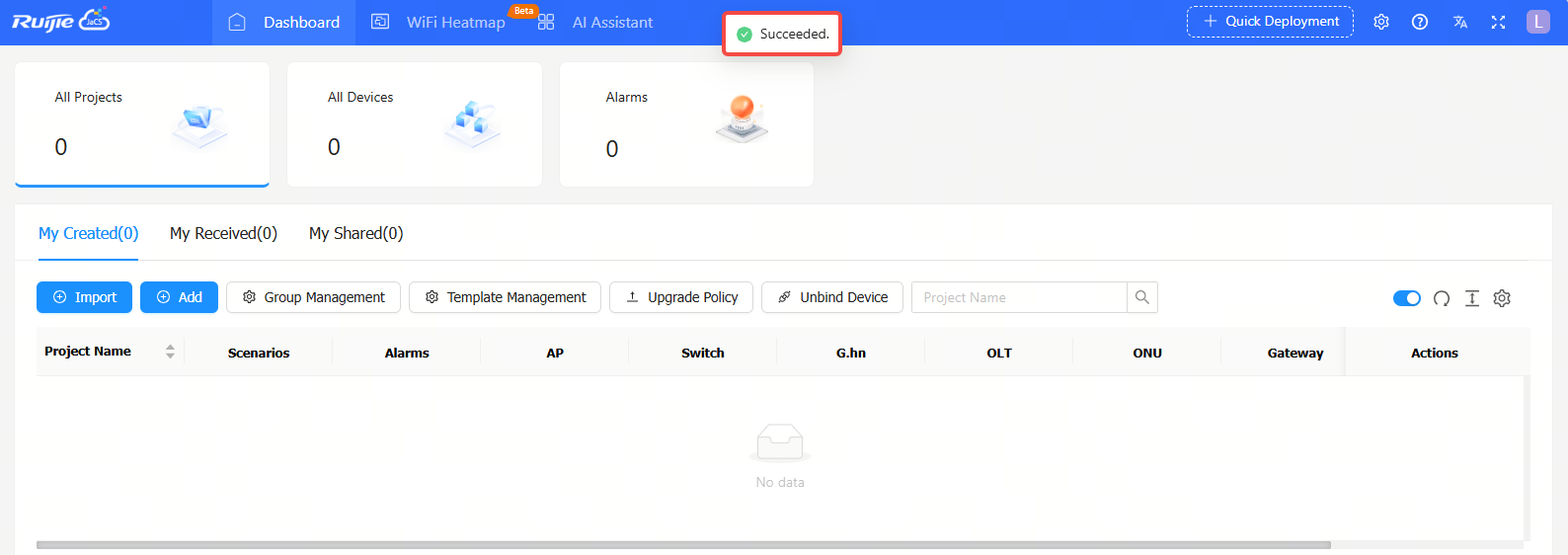Click the Ruijie cloud logo
Screen dimensions: 1568x555
60,21
